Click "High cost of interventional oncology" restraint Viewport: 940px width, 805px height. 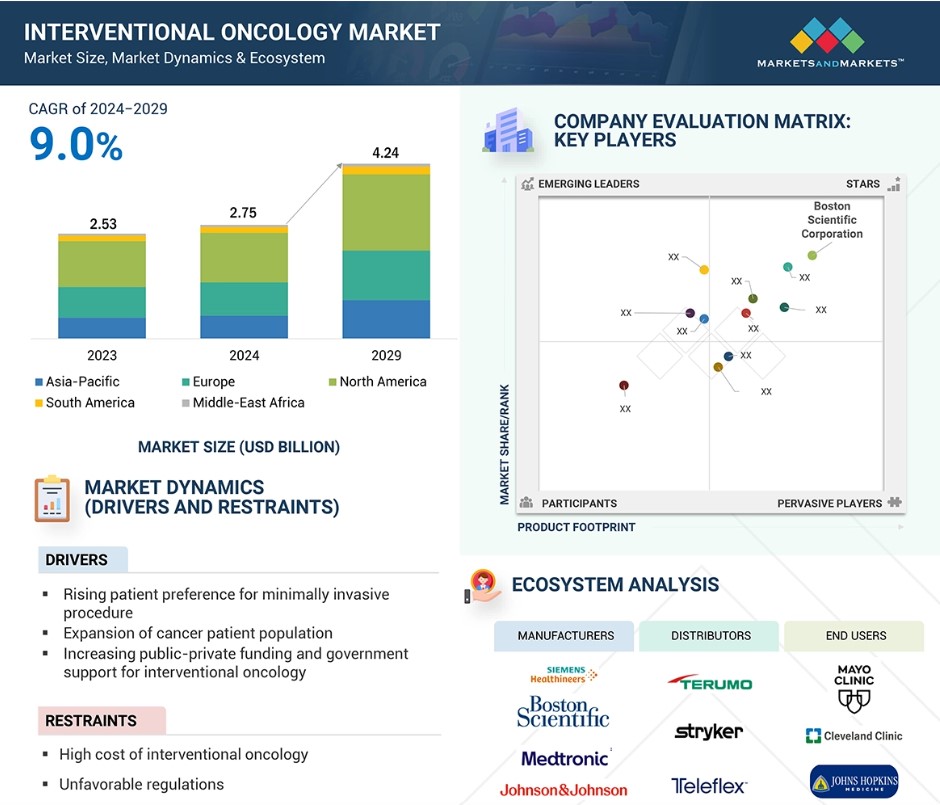183,754
